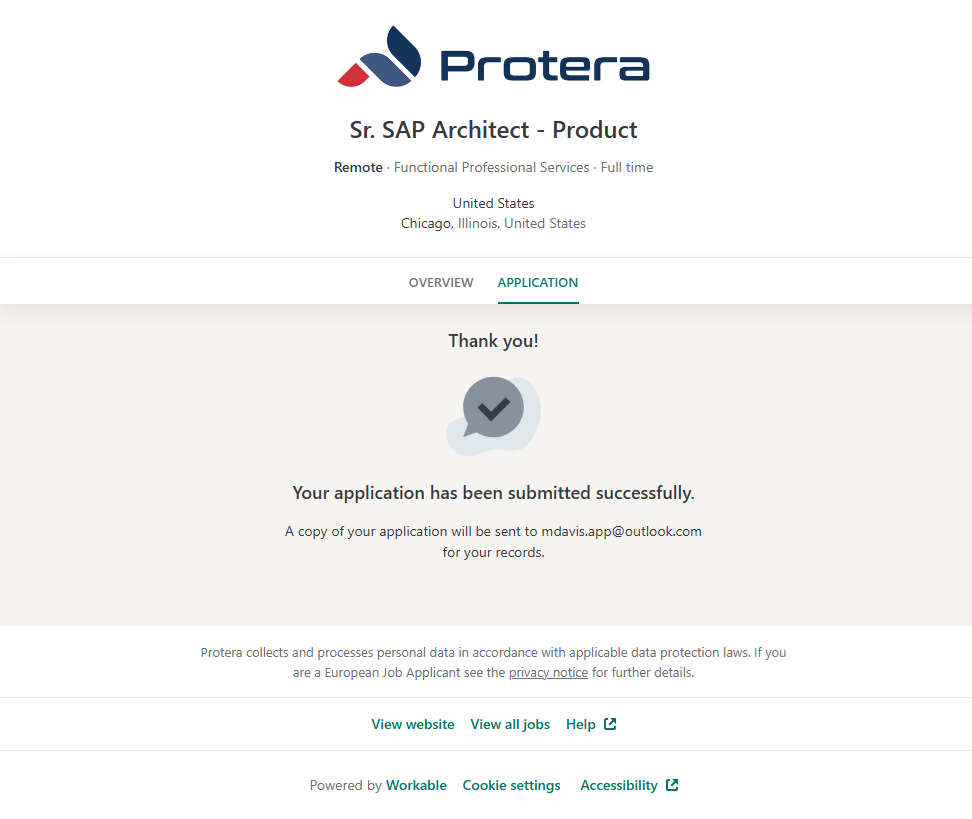Click the Thank you! heading

pyautogui.click(x=493, y=341)
